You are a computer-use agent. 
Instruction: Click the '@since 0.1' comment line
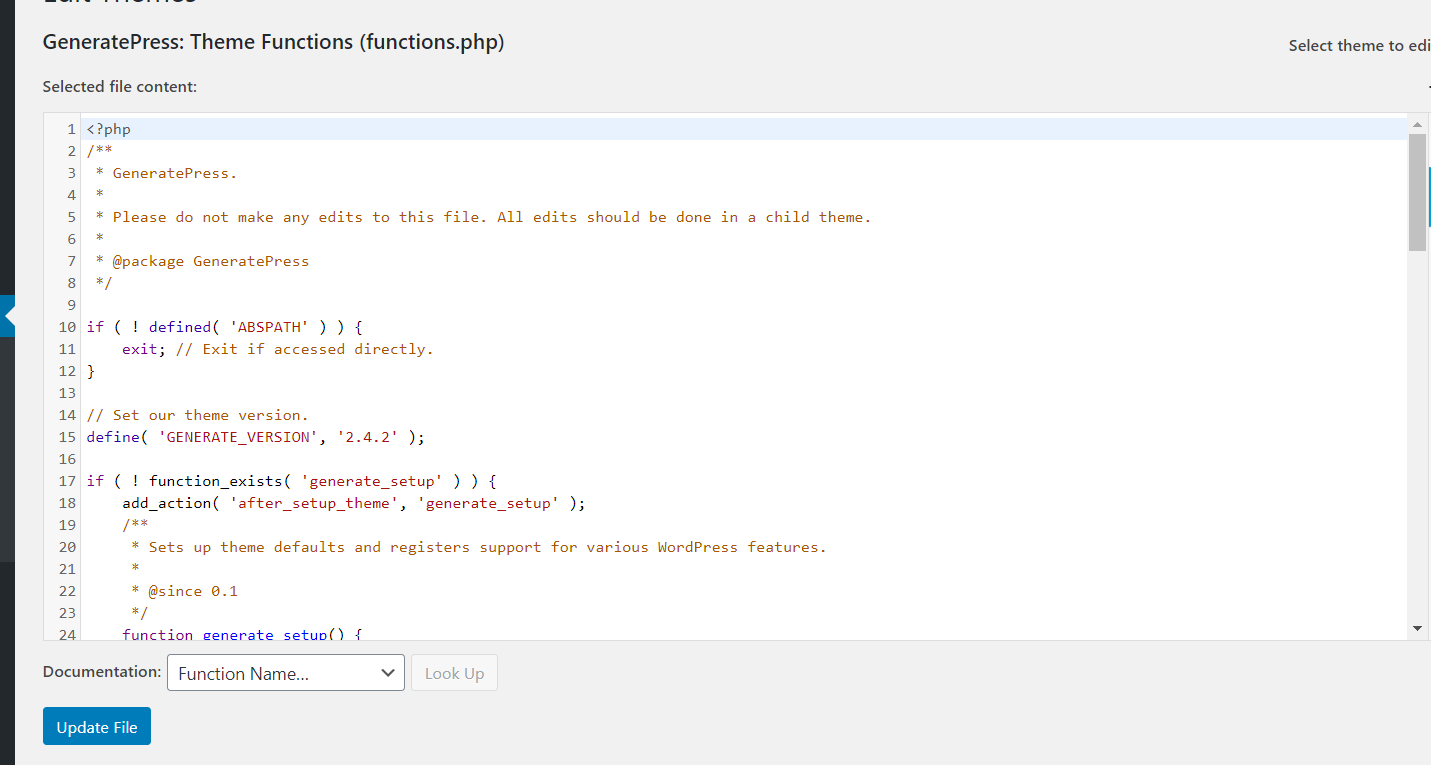click(184, 591)
